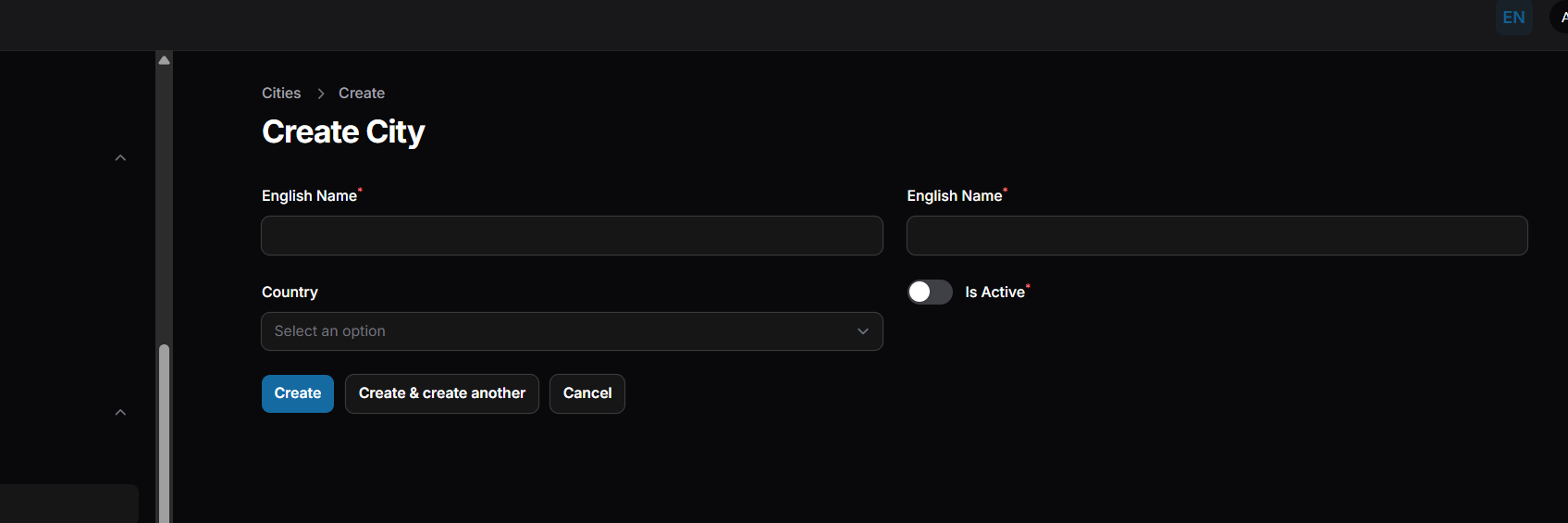Open the EN language switcher
This screenshot has width=1568, height=523.
pos(1513,18)
